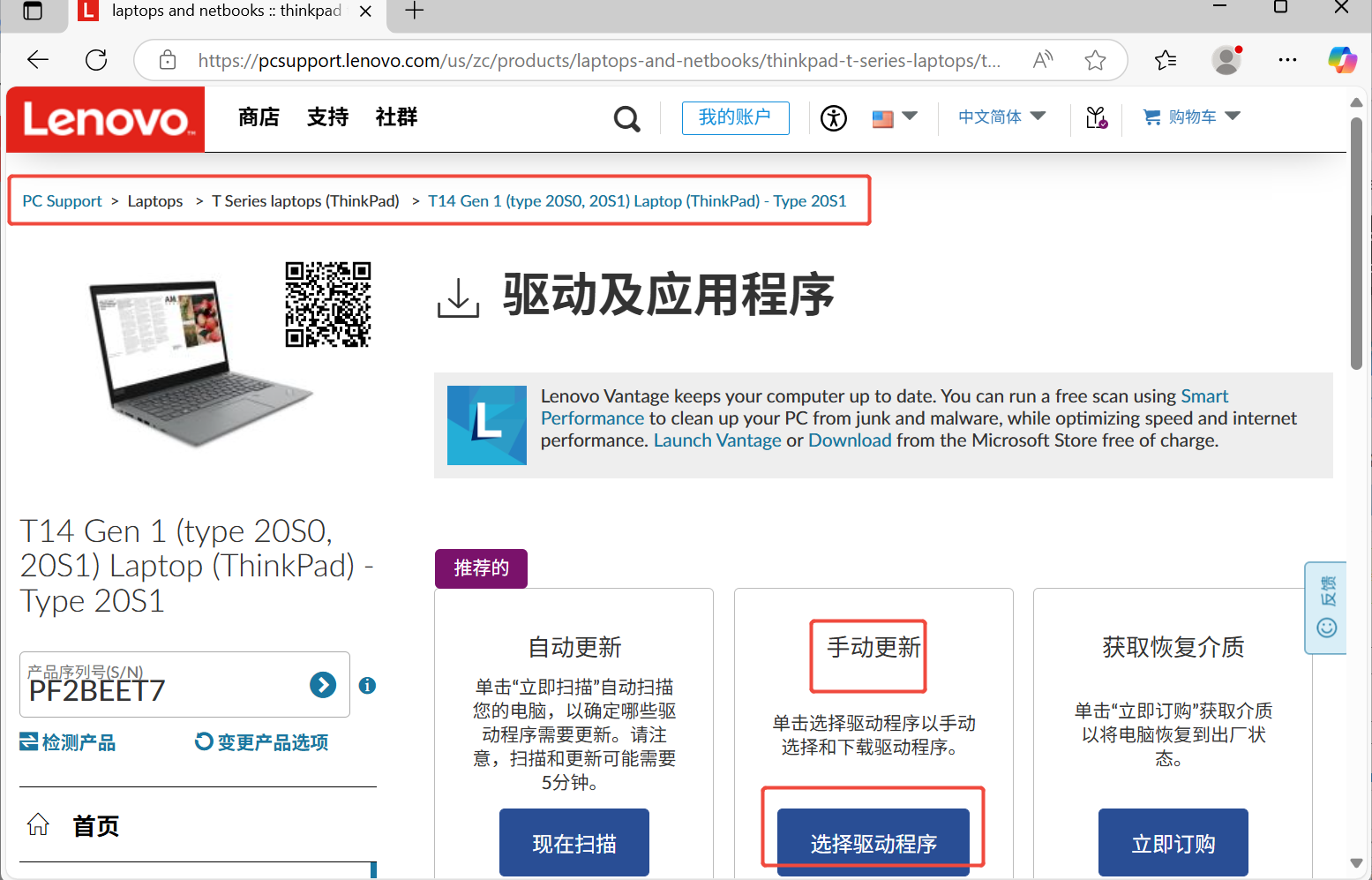Screen dimensions: 1372x880
Task: Click the 选择驱动程序 button
Action: [873, 843]
